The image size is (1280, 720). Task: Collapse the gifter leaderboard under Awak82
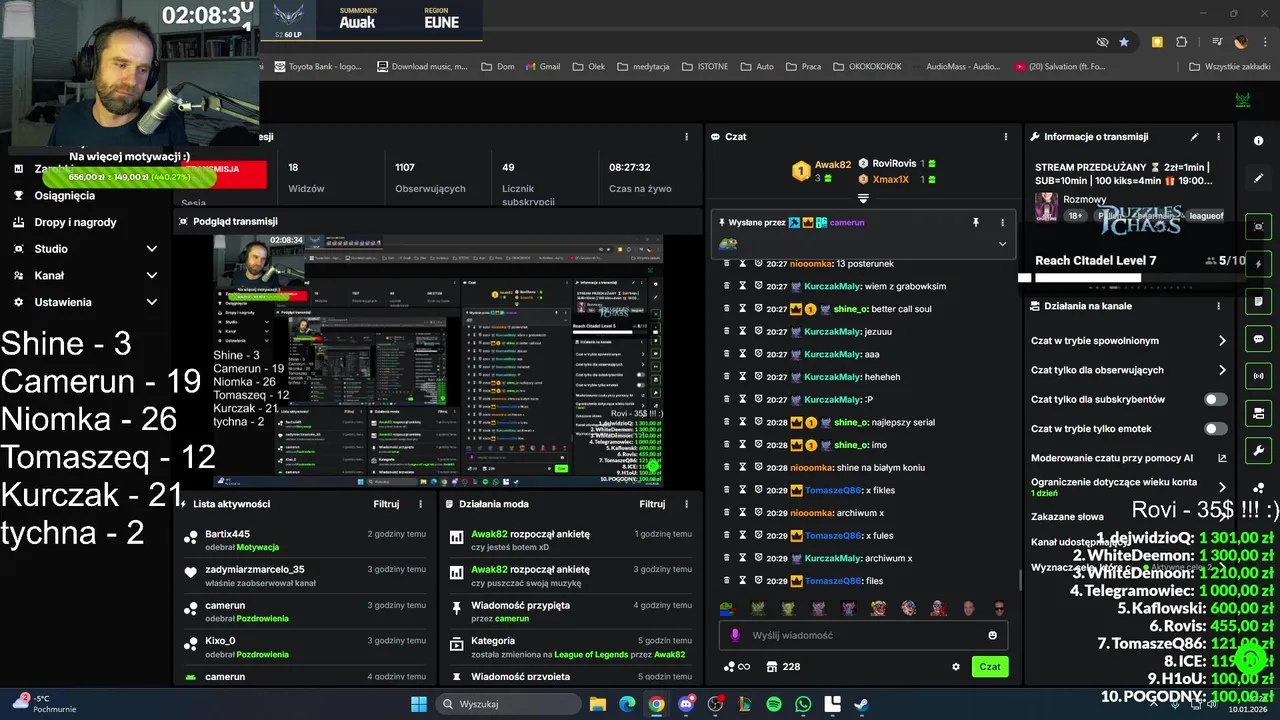[x=863, y=199]
